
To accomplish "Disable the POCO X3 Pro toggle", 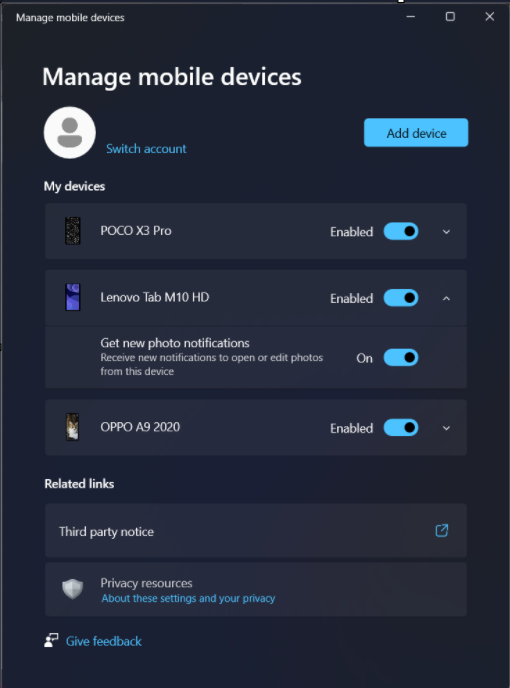I will 401,231.
